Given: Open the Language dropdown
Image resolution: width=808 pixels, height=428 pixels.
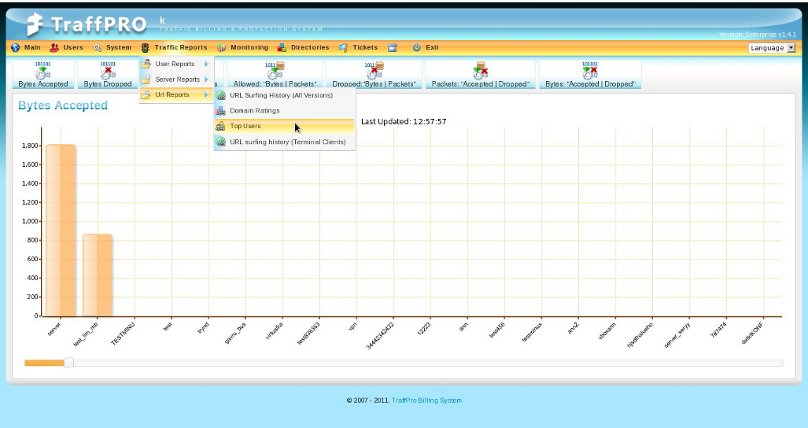Looking at the screenshot, I should pos(772,47).
